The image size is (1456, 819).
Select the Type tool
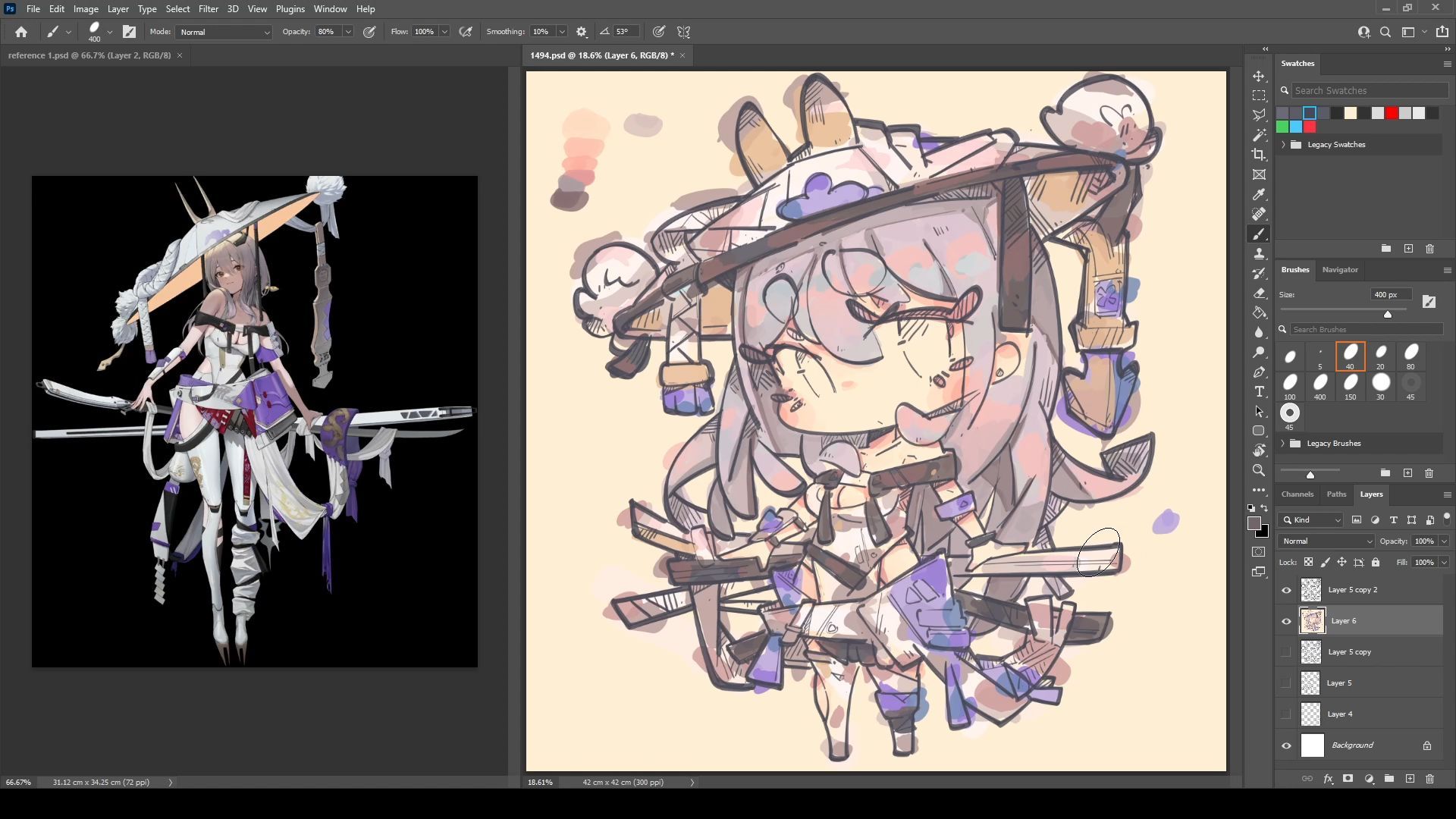1259,392
